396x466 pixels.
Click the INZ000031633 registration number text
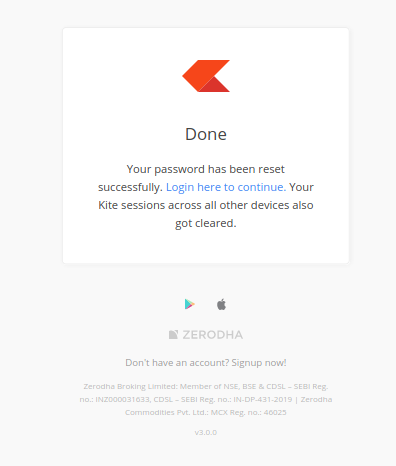point(123,399)
